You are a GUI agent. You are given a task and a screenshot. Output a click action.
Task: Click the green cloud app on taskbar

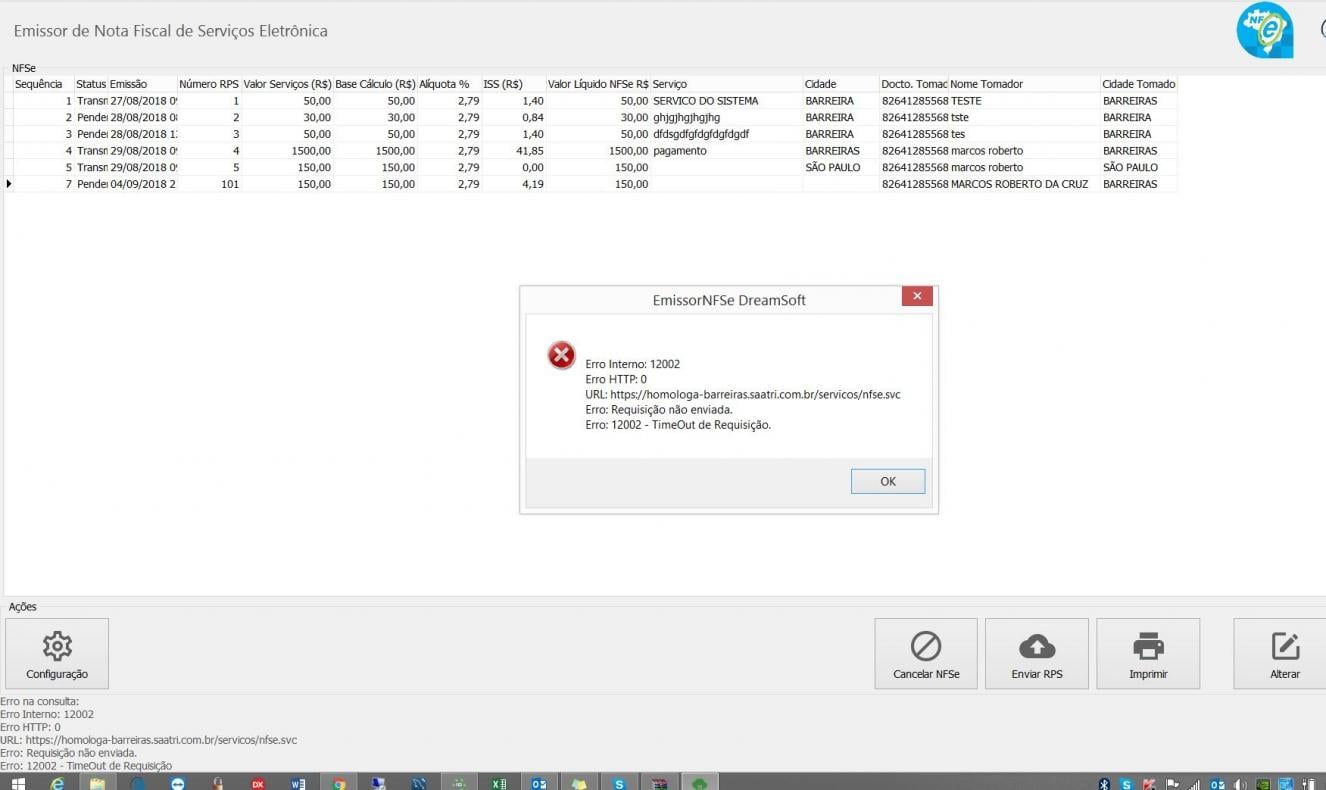point(700,784)
